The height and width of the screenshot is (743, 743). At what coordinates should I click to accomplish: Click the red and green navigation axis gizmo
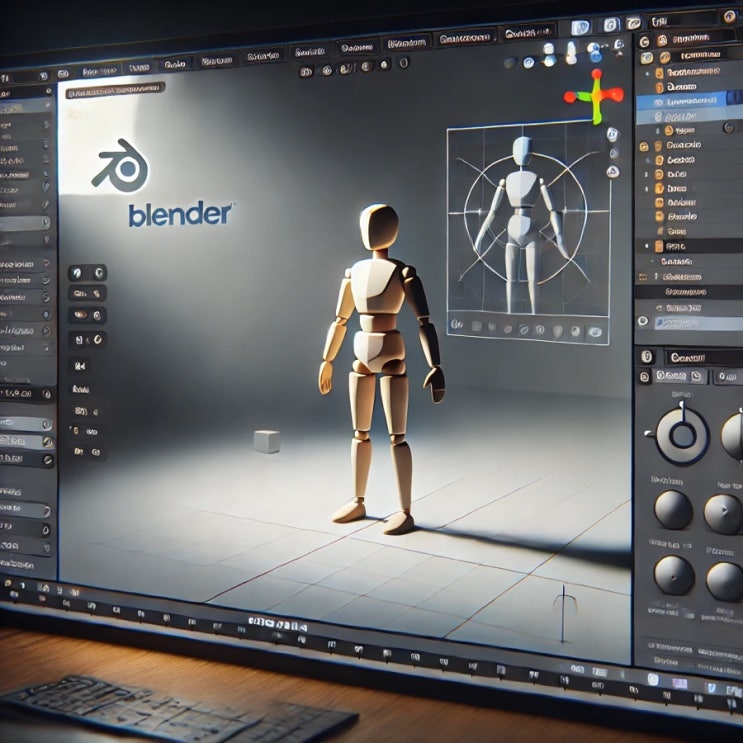pyautogui.click(x=595, y=96)
